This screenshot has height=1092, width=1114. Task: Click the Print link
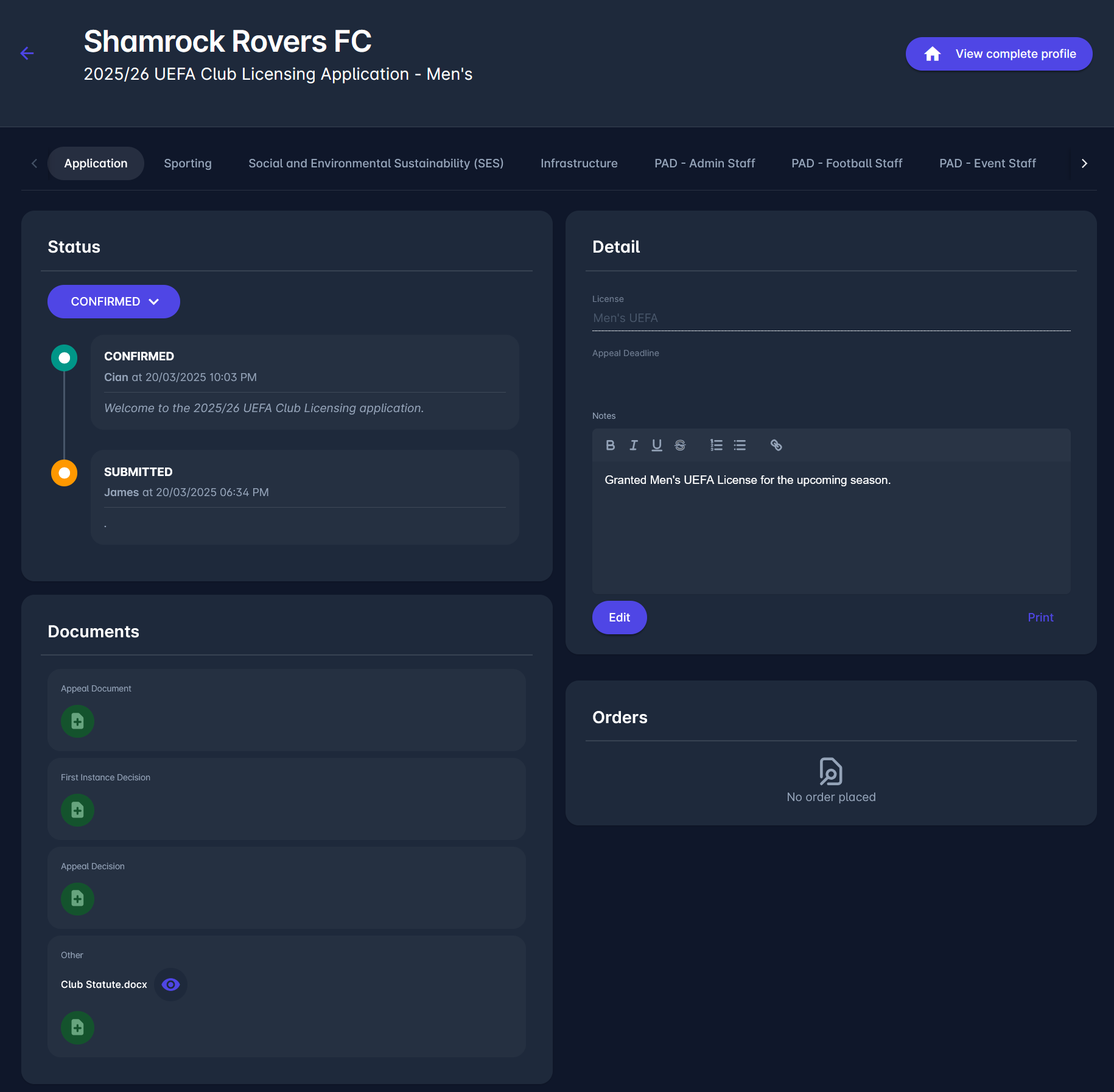[x=1040, y=617]
